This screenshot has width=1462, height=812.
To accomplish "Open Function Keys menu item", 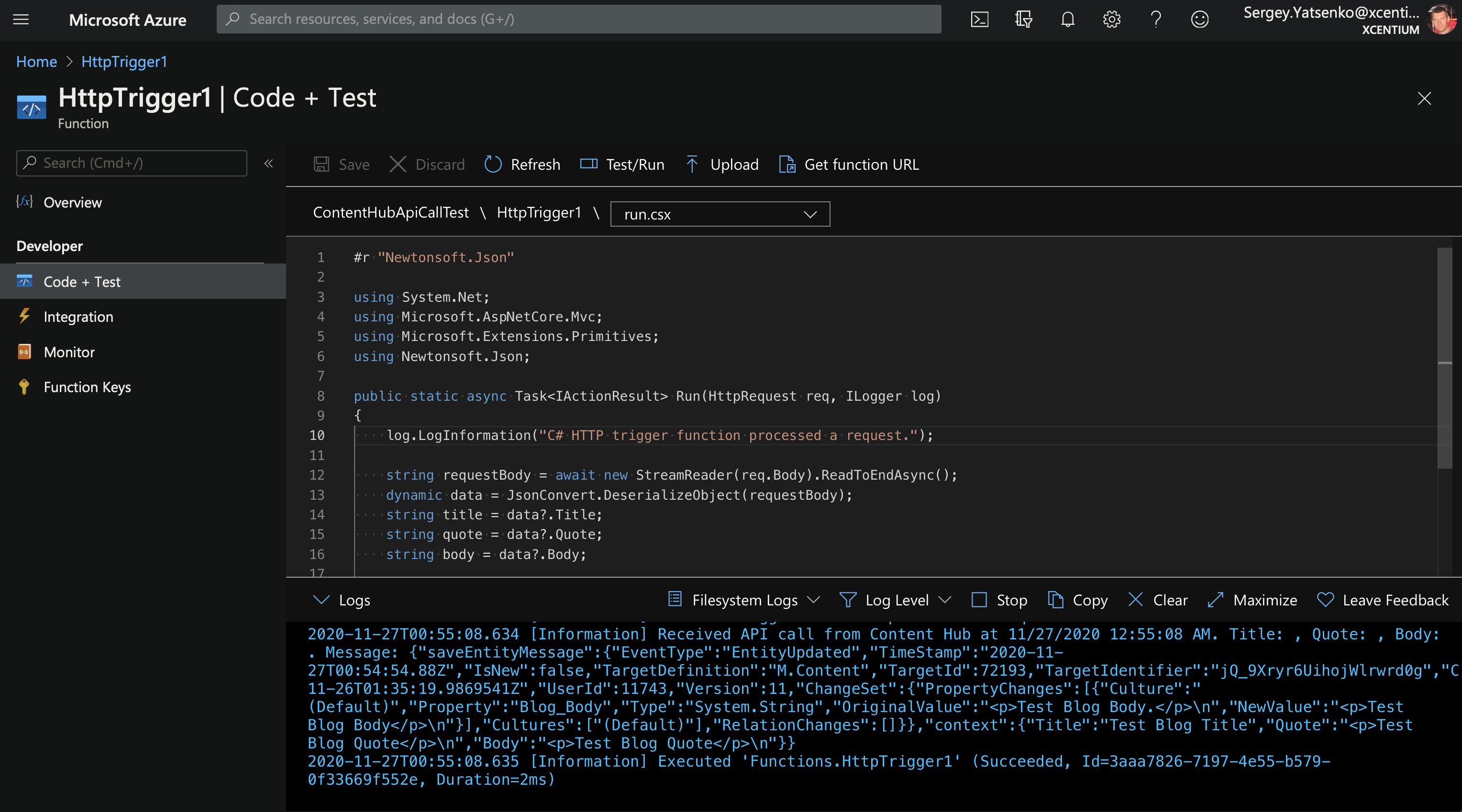I will click(x=88, y=387).
